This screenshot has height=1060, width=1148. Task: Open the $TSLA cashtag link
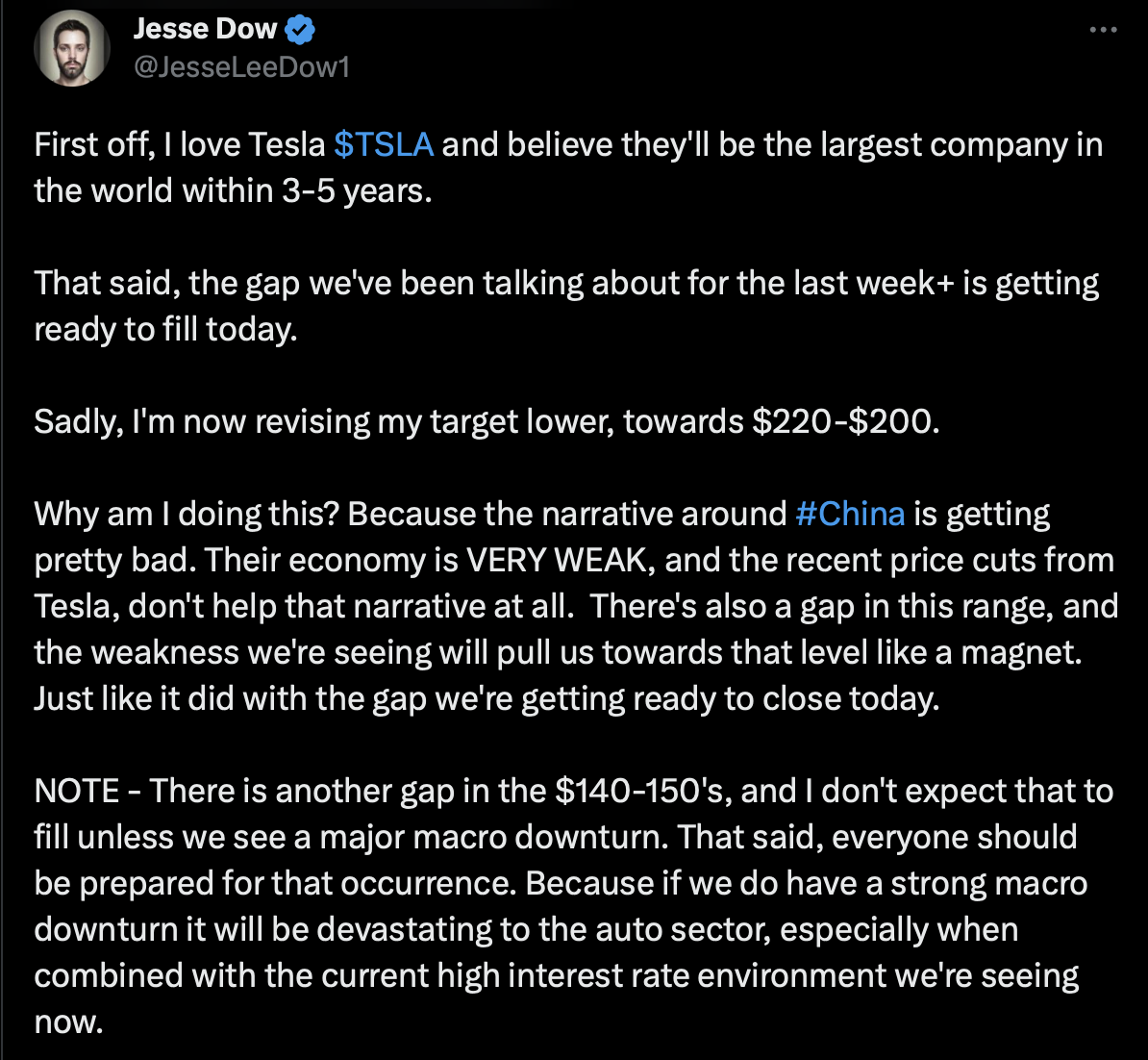(x=384, y=144)
